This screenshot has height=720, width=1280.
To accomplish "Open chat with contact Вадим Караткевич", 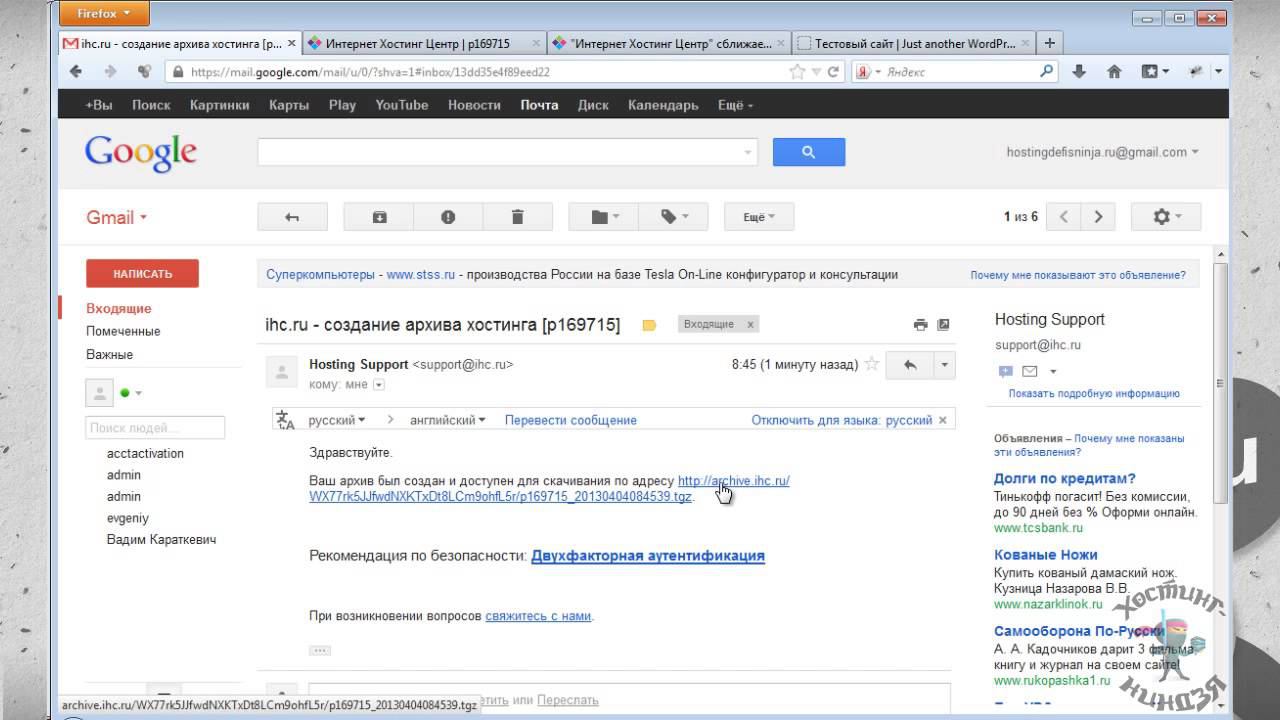I will [161, 540].
